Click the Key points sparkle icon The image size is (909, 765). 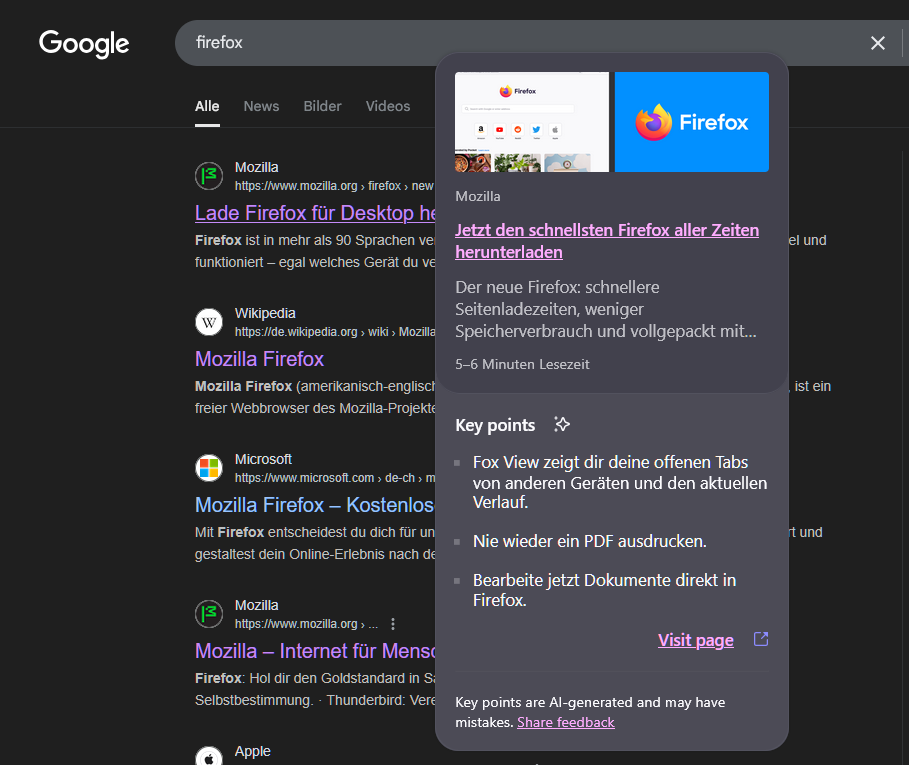[561, 424]
